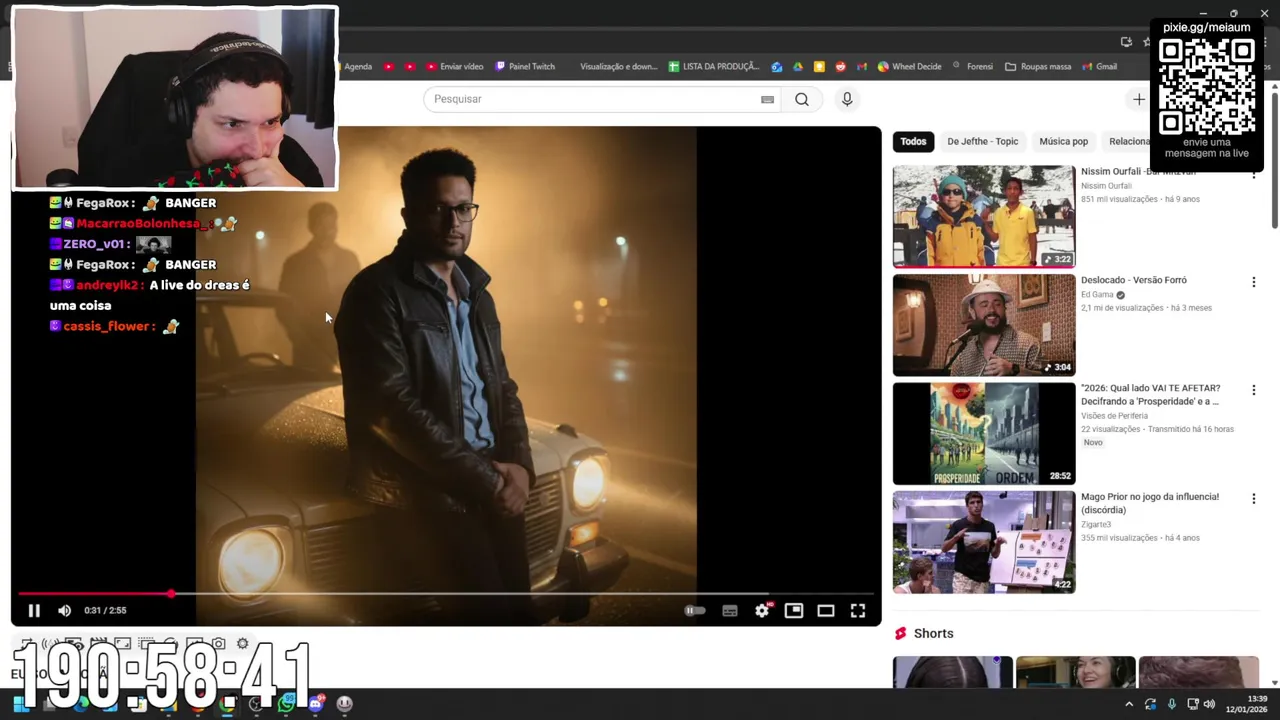This screenshot has width=1280, height=720.
Task: Toggle the autoplay switch in the player
Action: 694,610
